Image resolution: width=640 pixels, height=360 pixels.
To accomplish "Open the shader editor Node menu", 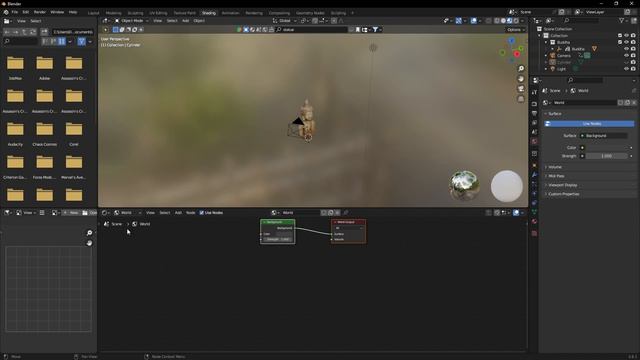I will pyautogui.click(x=190, y=213).
